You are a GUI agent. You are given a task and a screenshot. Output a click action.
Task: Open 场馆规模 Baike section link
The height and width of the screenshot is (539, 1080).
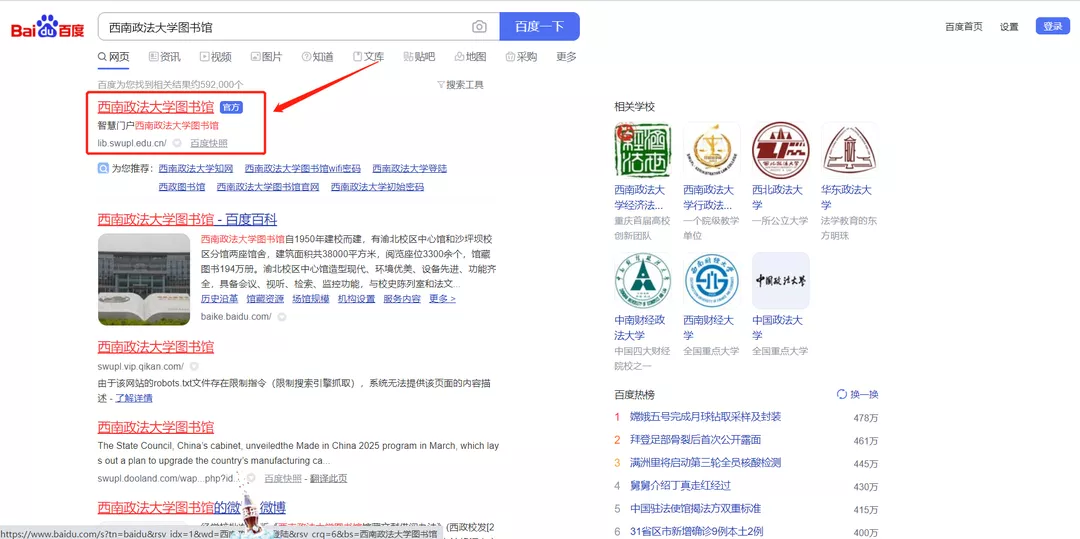[311, 299]
